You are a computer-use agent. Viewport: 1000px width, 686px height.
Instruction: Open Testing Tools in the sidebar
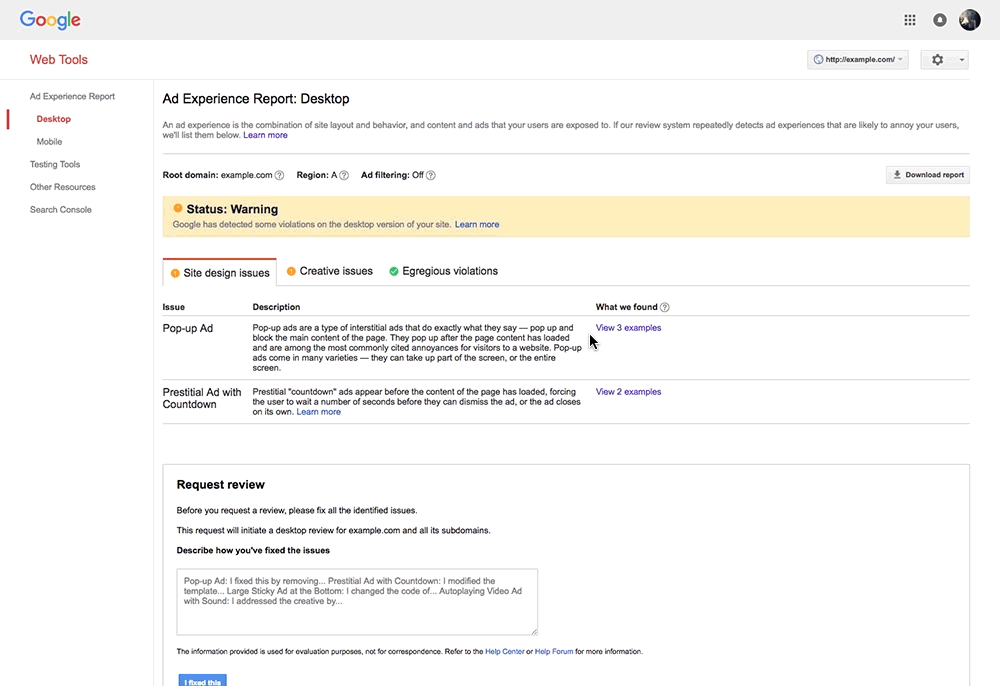(x=55, y=164)
